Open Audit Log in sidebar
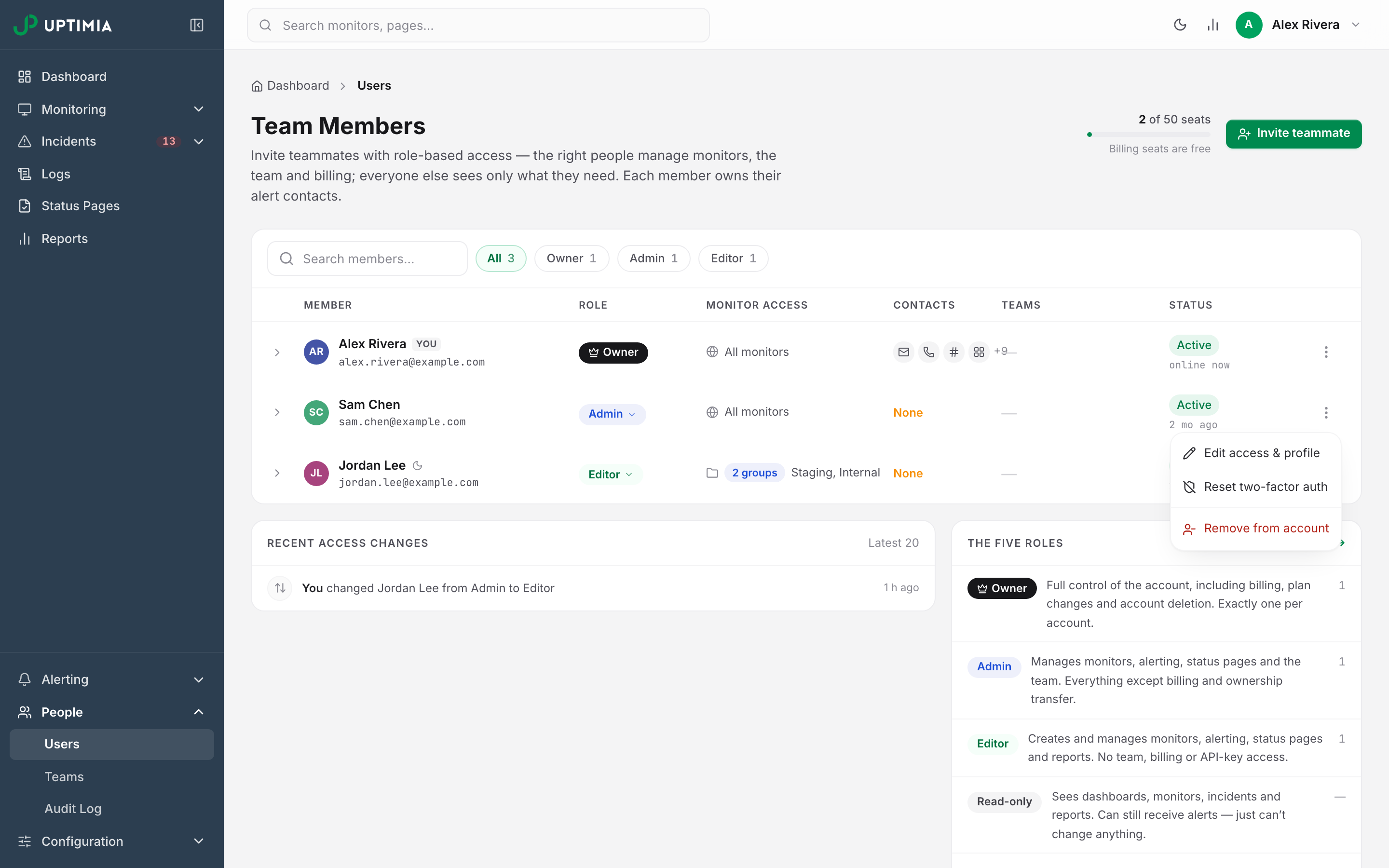The width and height of the screenshot is (1389, 868). (x=112, y=808)
